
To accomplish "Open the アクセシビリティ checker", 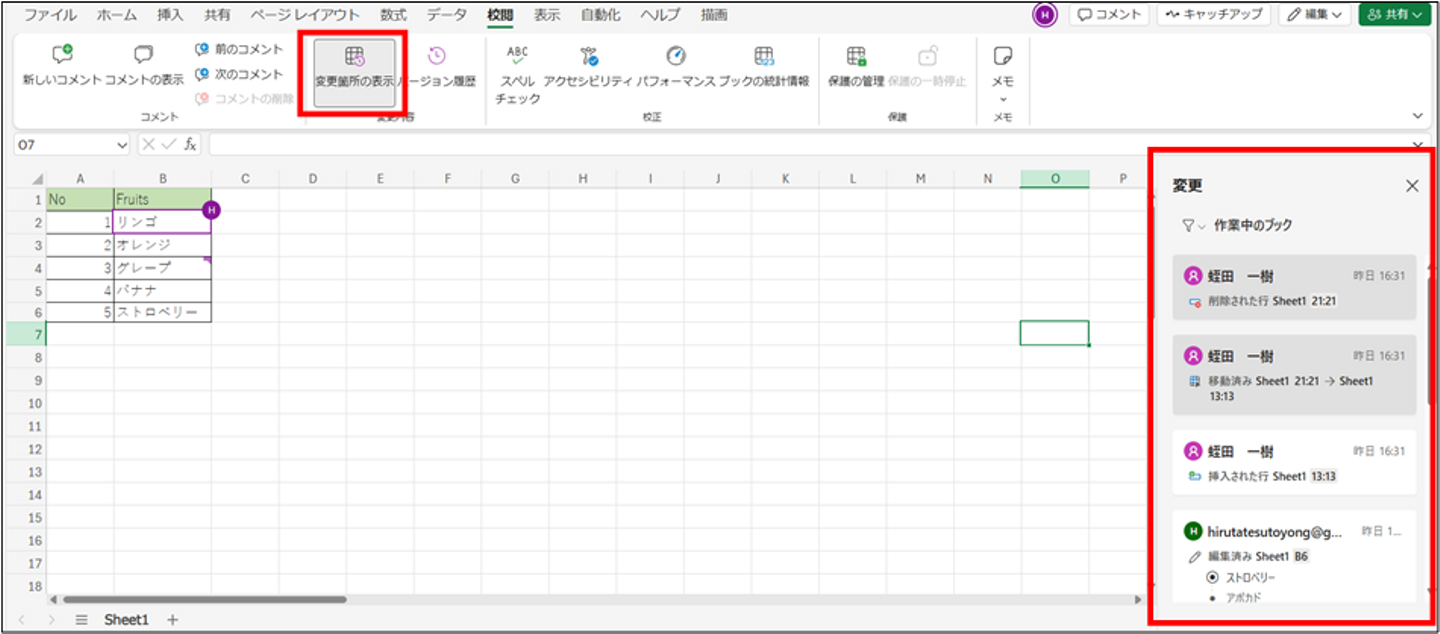I will 588,66.
